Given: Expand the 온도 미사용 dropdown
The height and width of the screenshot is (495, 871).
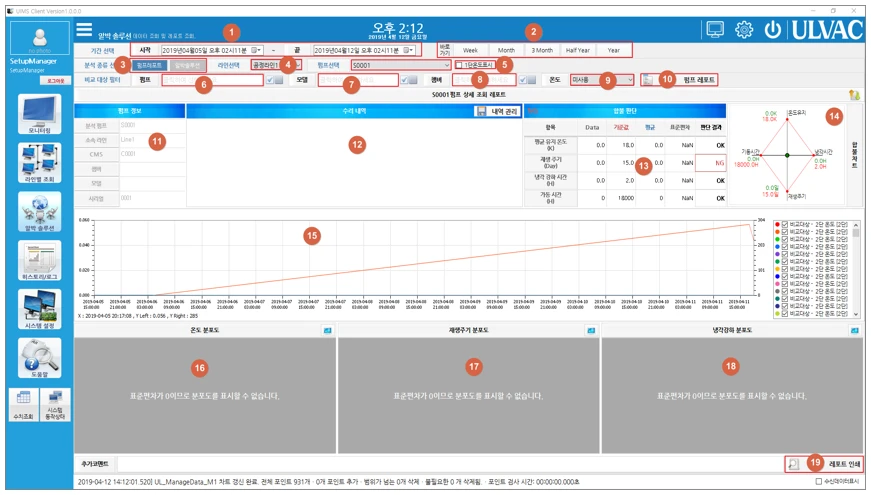Looking at the screenshot, I should 630,80.
